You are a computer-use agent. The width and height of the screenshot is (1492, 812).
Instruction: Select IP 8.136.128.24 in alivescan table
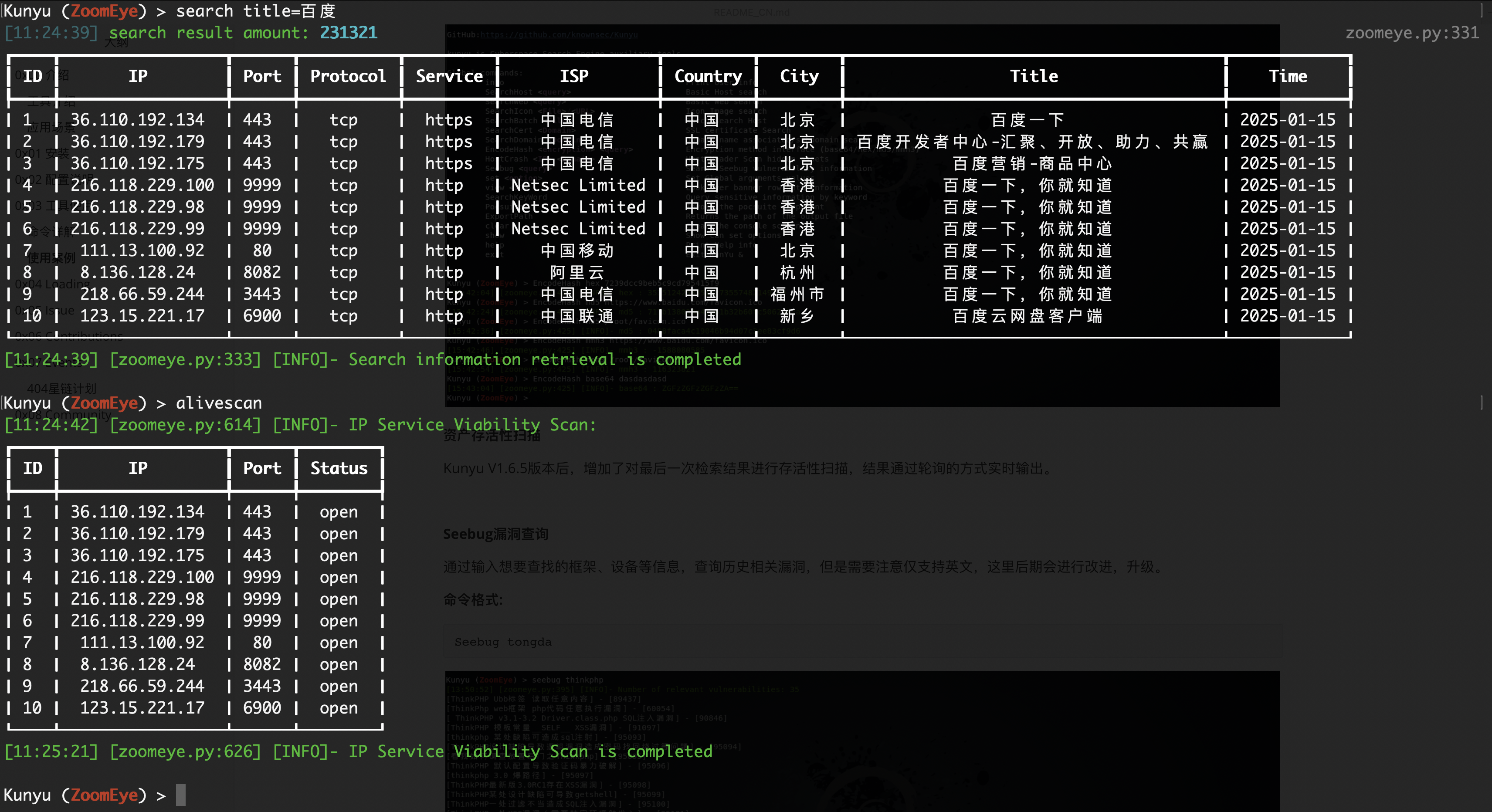tap(137, 664)
